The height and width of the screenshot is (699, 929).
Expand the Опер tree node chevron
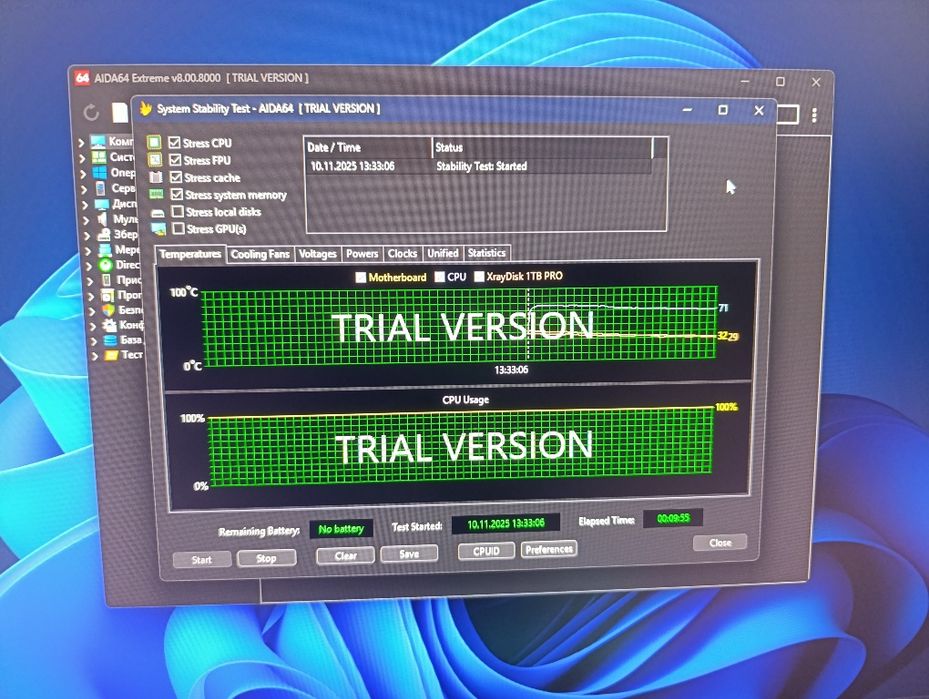click(x=84, y=174)
